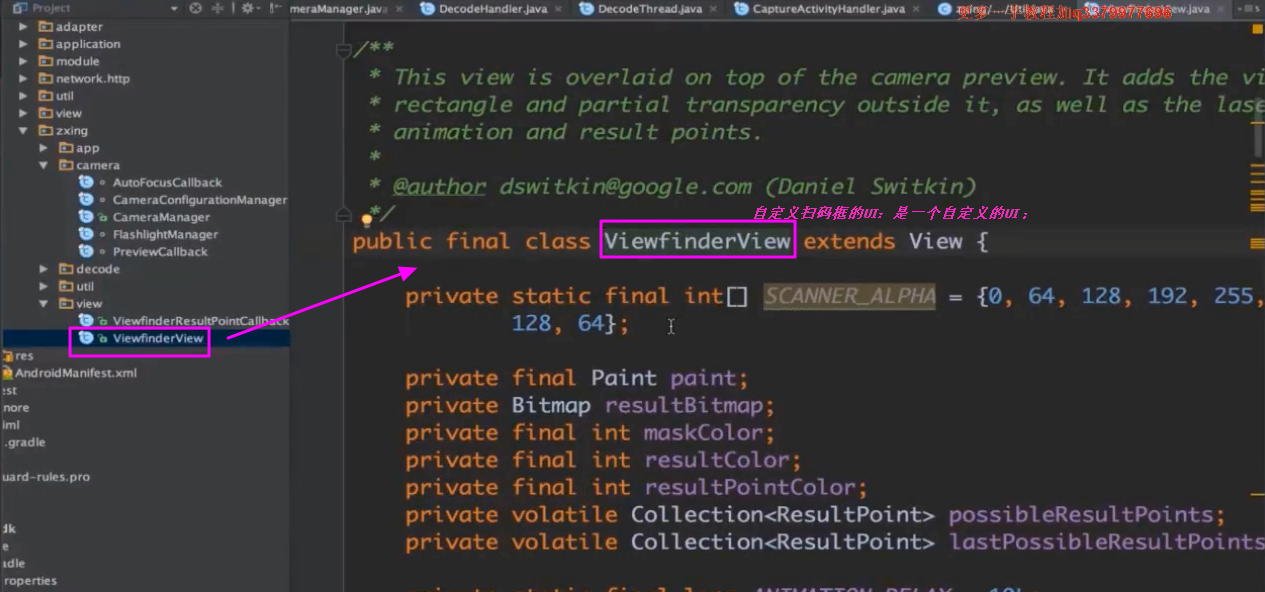
Task: Collapse the camera folder
Action: coord(44,165)
